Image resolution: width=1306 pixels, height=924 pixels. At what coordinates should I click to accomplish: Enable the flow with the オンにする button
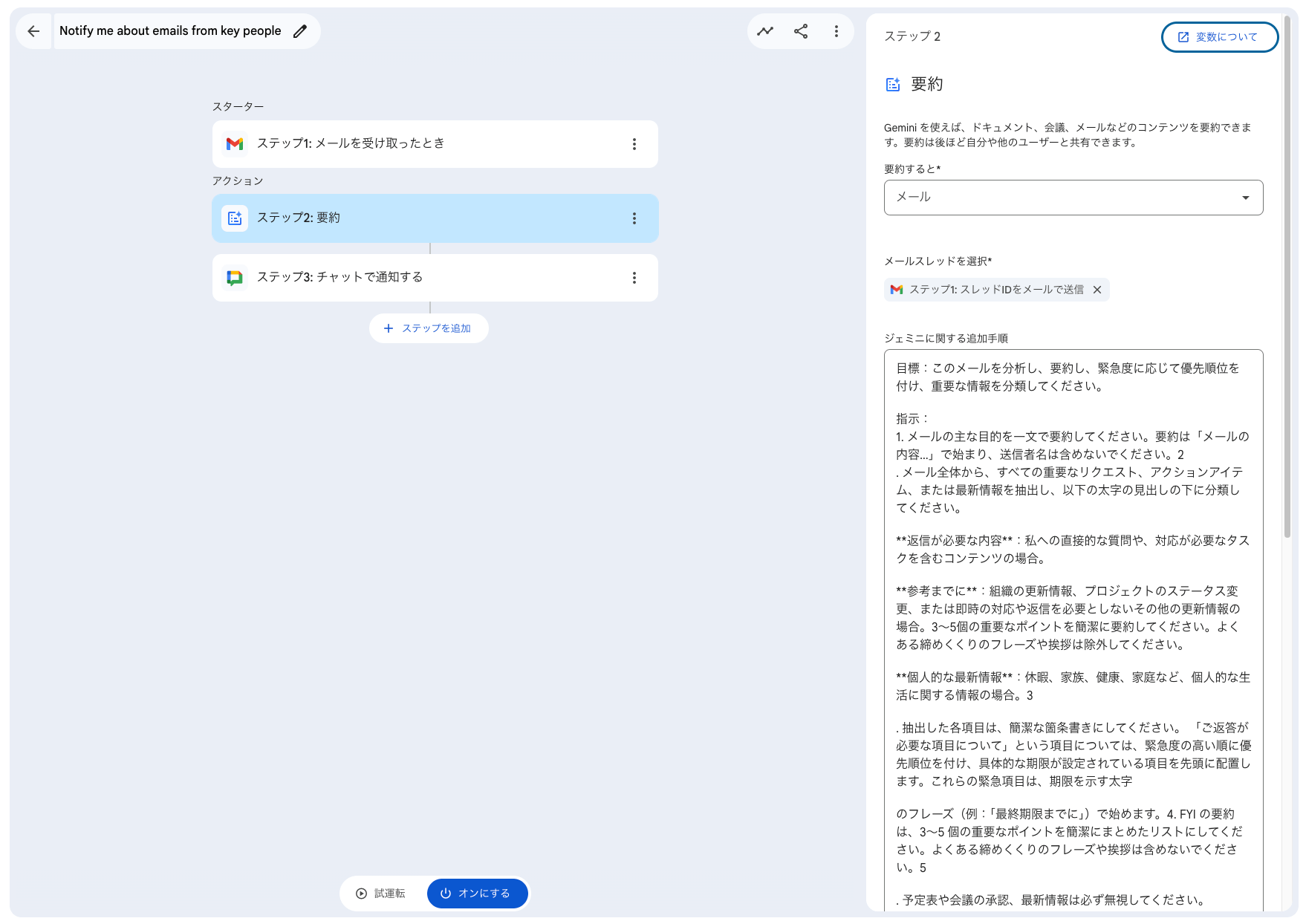point(477,894)
